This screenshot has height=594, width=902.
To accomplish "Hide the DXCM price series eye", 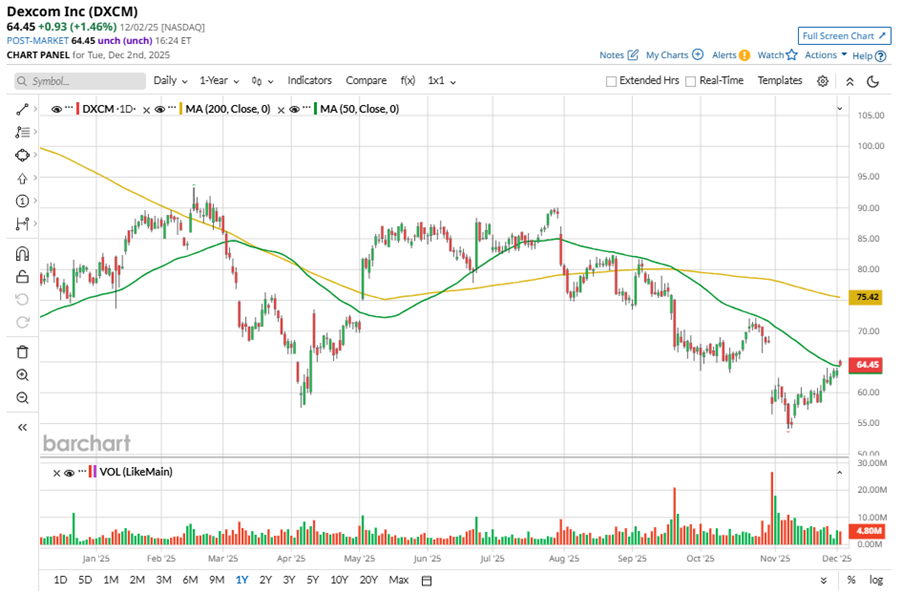I will [x=56, y=109].
